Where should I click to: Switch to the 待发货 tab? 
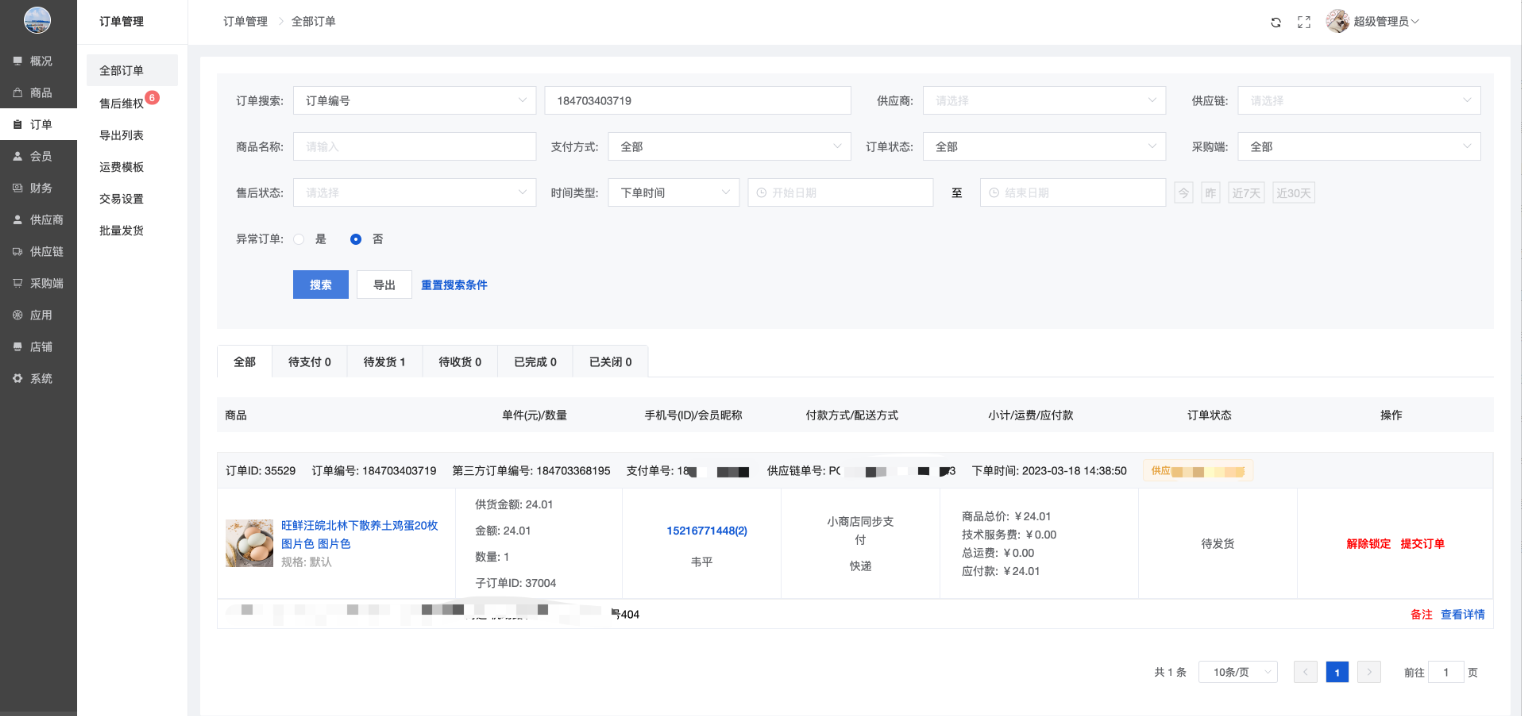384,362
